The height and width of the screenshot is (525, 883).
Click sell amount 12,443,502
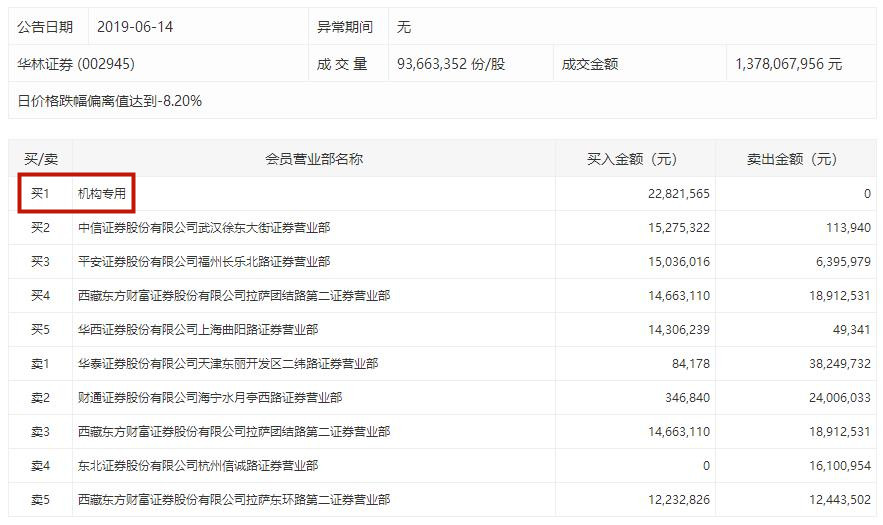coord(840,500)
